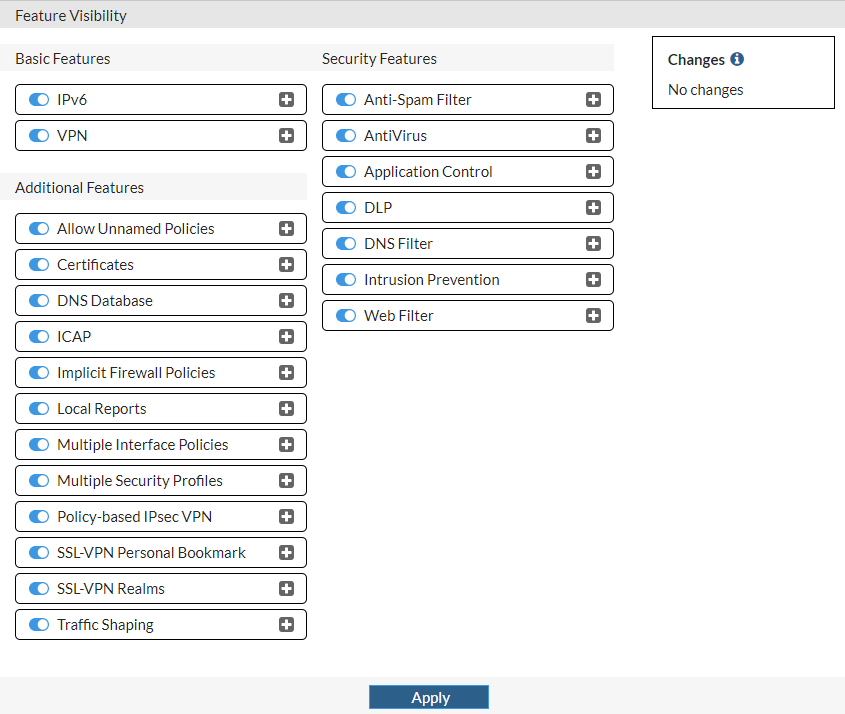Screen dimensions: 845x714
Task: Click plus icon for DNS Database
Action: coord(286,301)
